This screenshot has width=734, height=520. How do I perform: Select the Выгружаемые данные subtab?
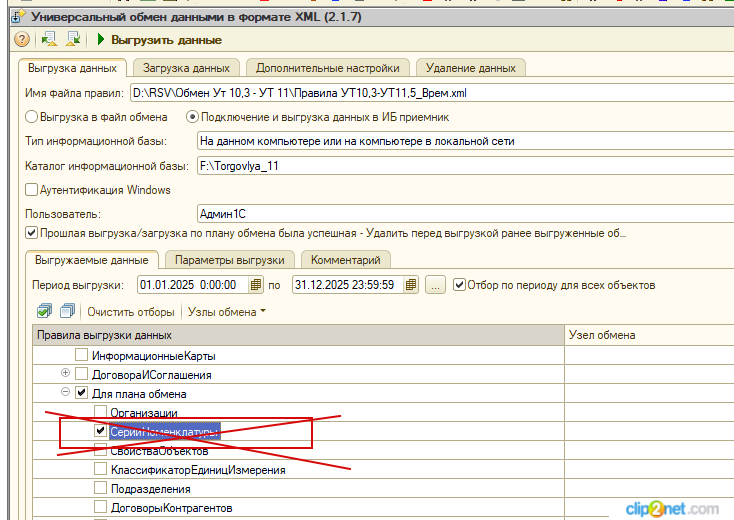pyautogui.click(x=92, y=260)
